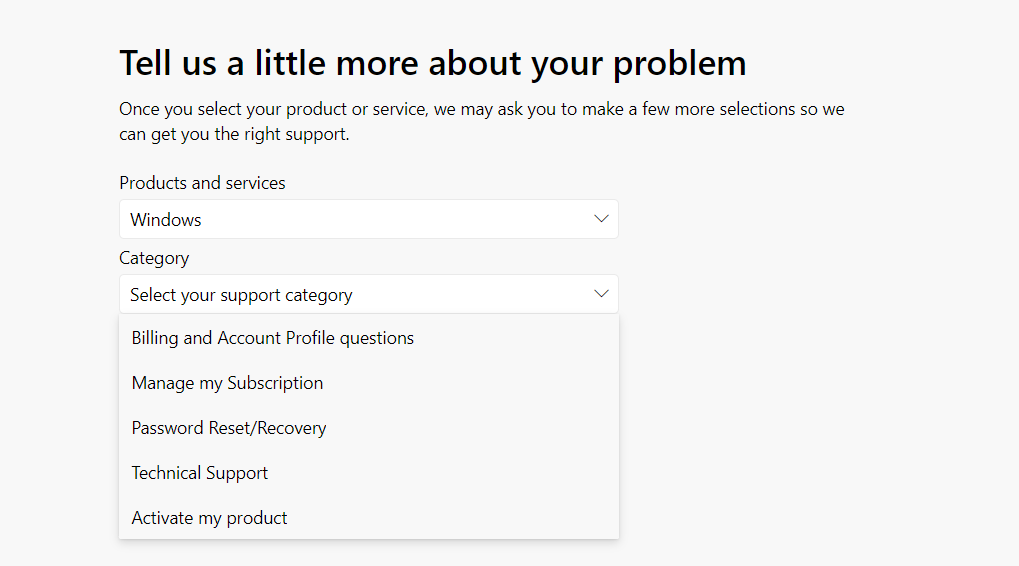The width and height of the screenshot is (1019, 566).
Task: Click the selected 'Windows' value text
Action: click(x=166, y=220)
